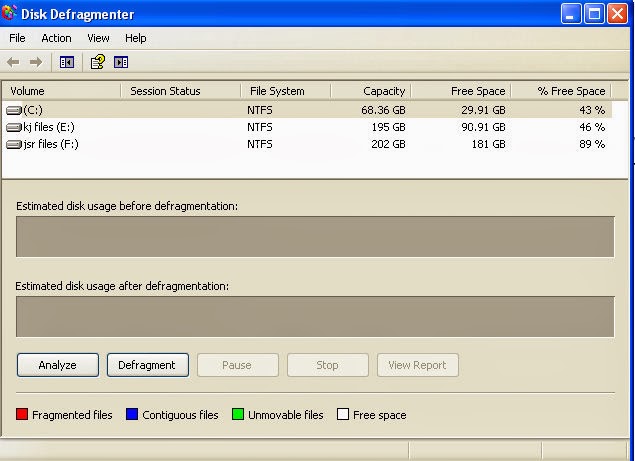The width and height of the screenshot is (635, 461).
Task: Click the Stop button
Action: pyautogui.click(x=328, y=365)
